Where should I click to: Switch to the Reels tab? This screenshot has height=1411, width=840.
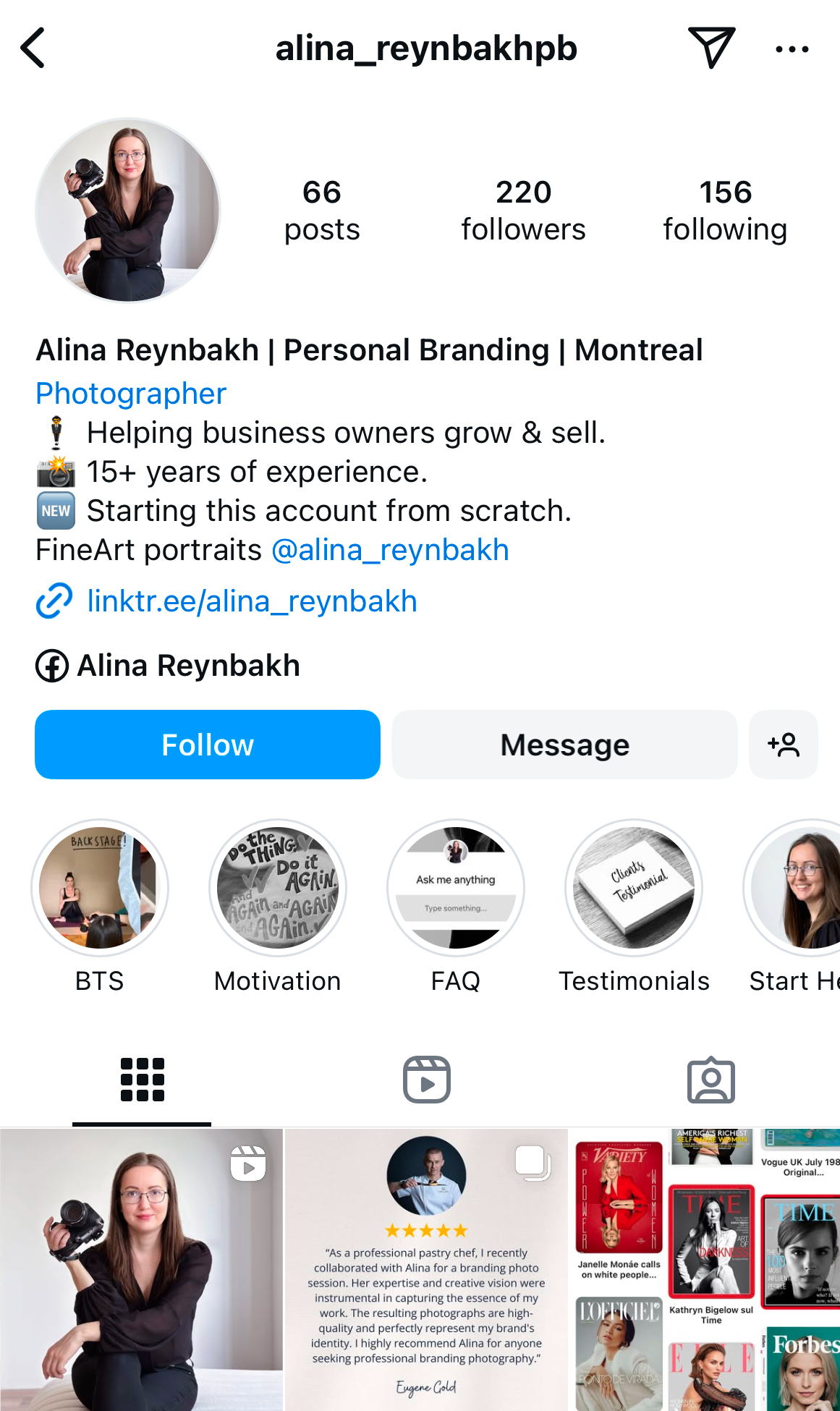426,1080
